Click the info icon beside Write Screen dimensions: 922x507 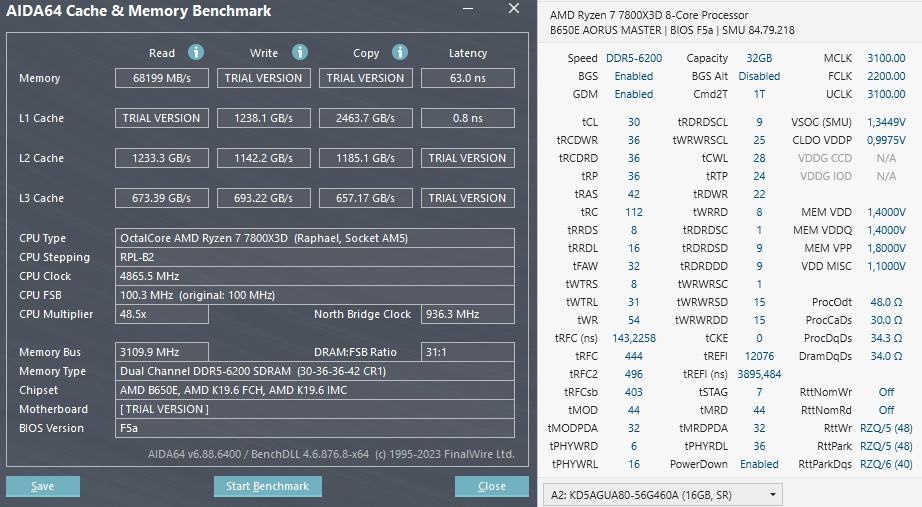tap(299, 52)
